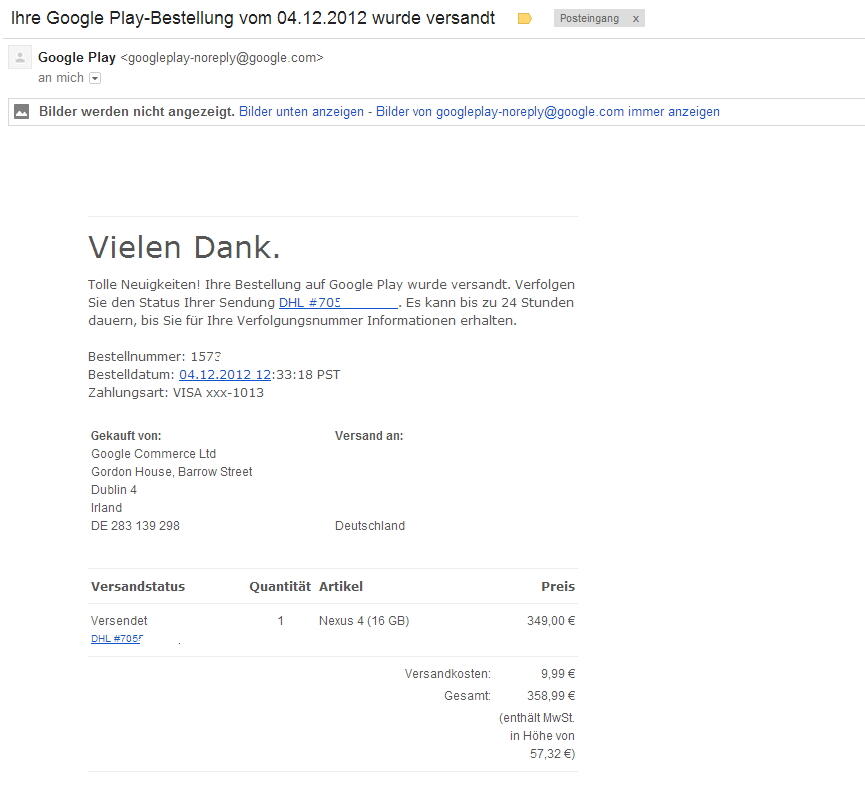
Task: Click 'Bilder werden nicht angezeigt.' notice text
Action: (x=137, y=111)
